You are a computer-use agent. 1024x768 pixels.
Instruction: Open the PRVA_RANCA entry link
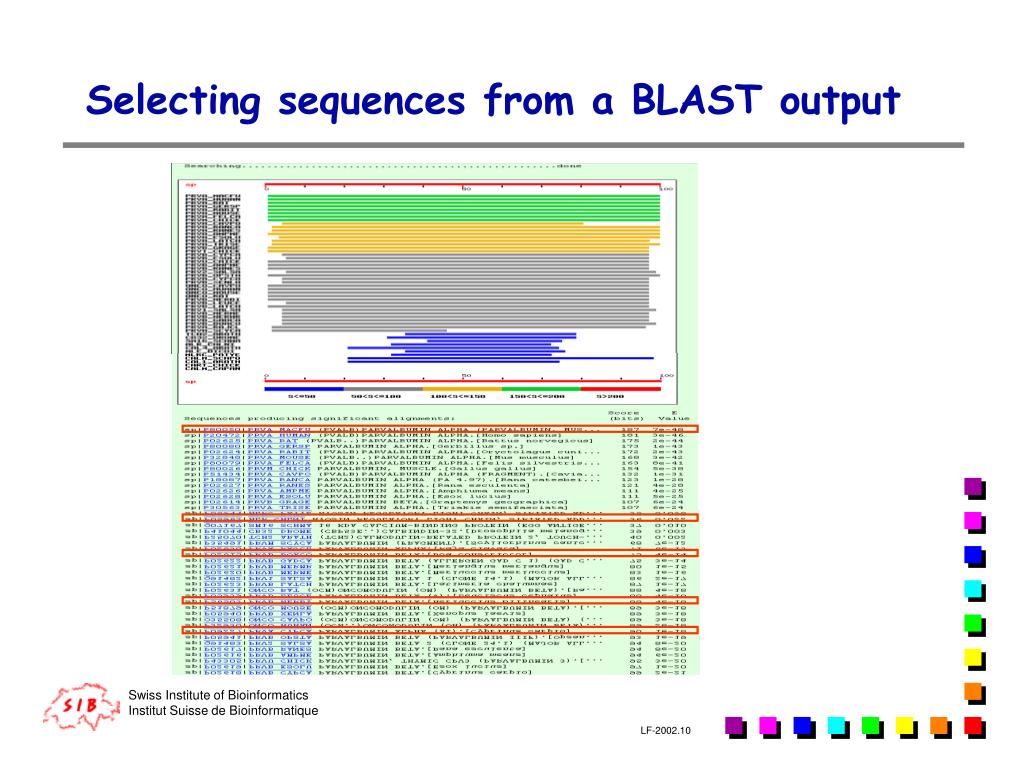pyautogui.click(x=279, y=479)
